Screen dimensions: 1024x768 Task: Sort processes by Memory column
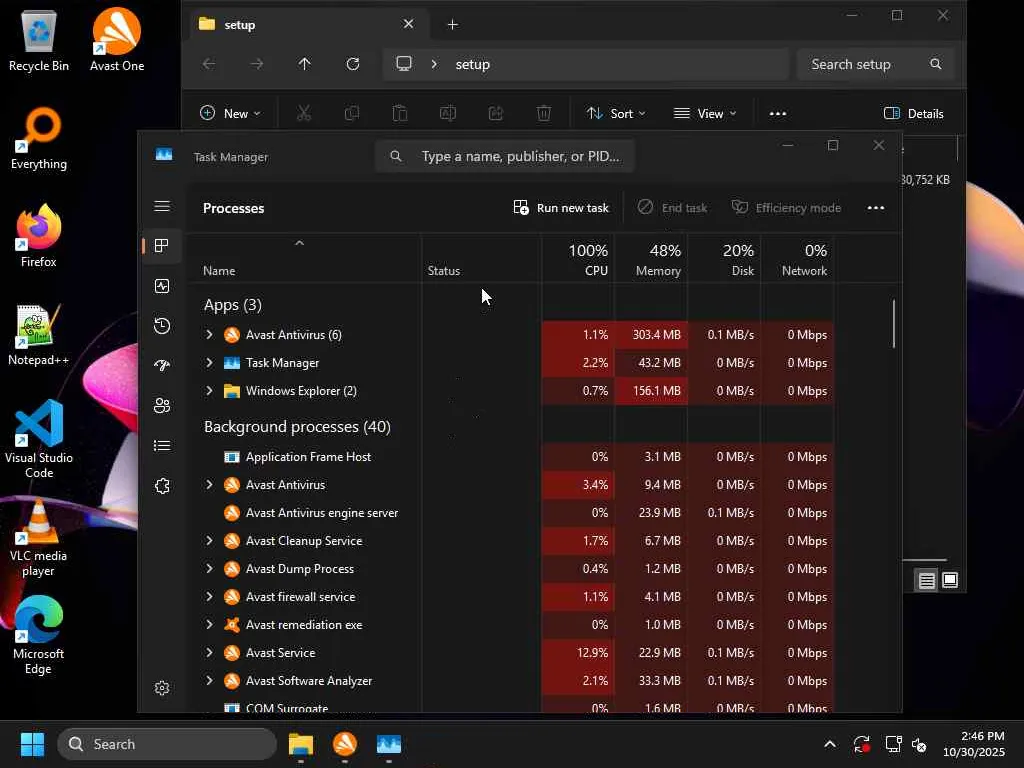650,259
